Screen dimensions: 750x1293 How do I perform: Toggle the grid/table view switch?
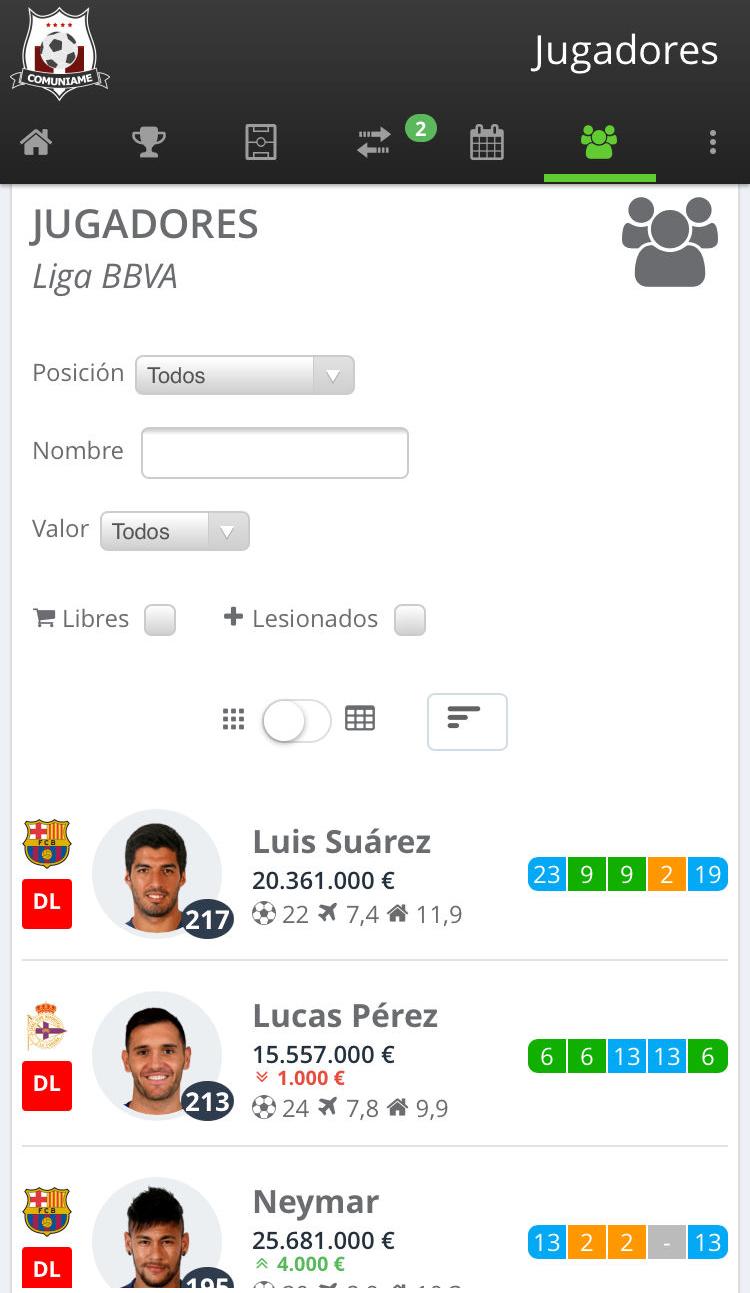[x=296, y=721]
